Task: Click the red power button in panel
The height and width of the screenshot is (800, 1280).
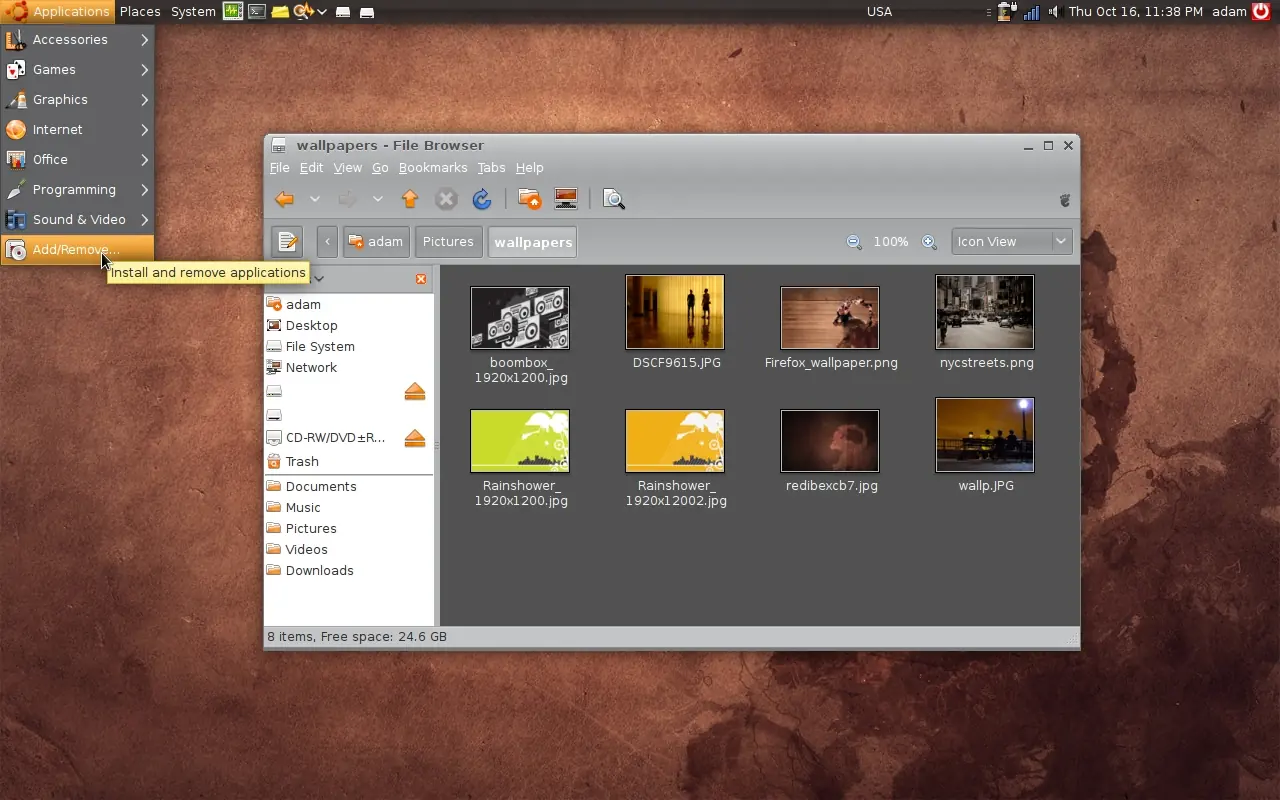Action: click(1261, 11)
